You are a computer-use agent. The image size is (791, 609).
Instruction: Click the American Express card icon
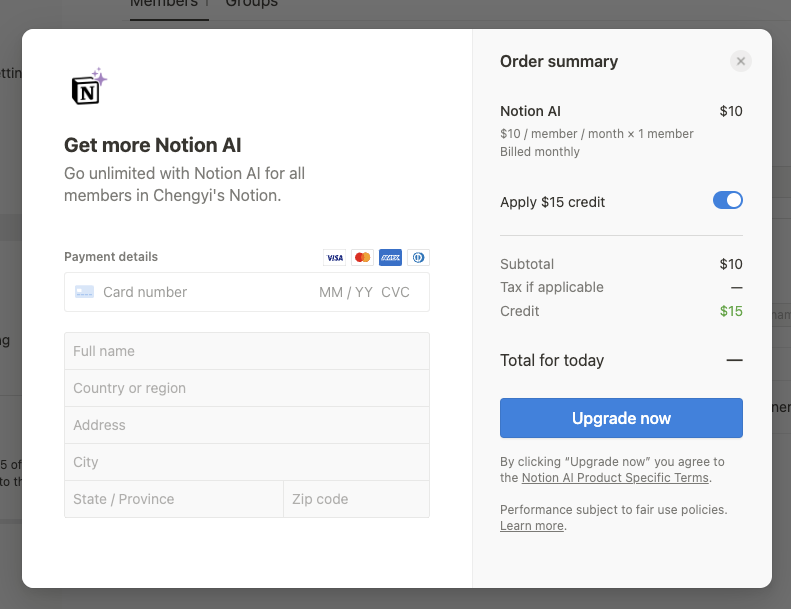click(x=391, y=257)
